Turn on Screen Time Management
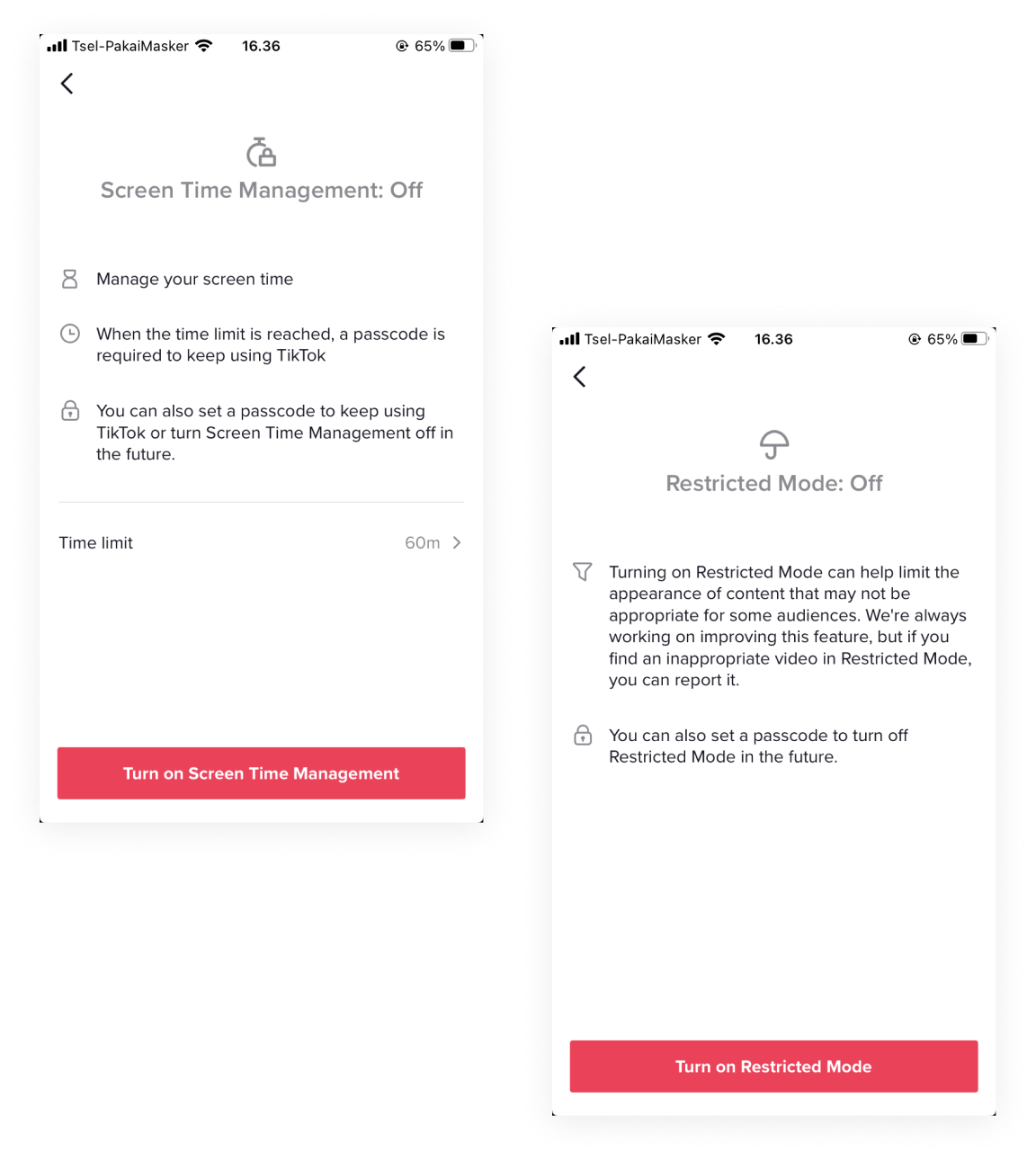Viewport: 1036px width, 1161px height. point(261,773)
